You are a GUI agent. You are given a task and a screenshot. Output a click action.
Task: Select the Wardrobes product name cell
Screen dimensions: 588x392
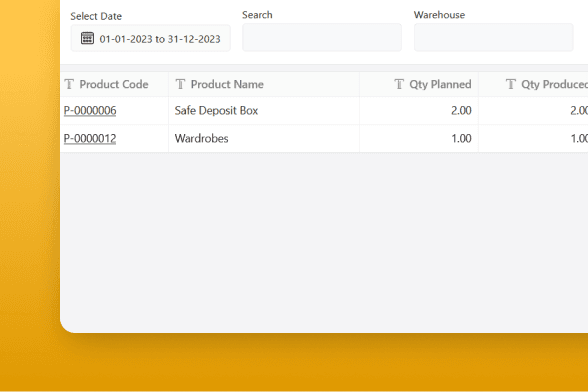click(x=264, y=139)
